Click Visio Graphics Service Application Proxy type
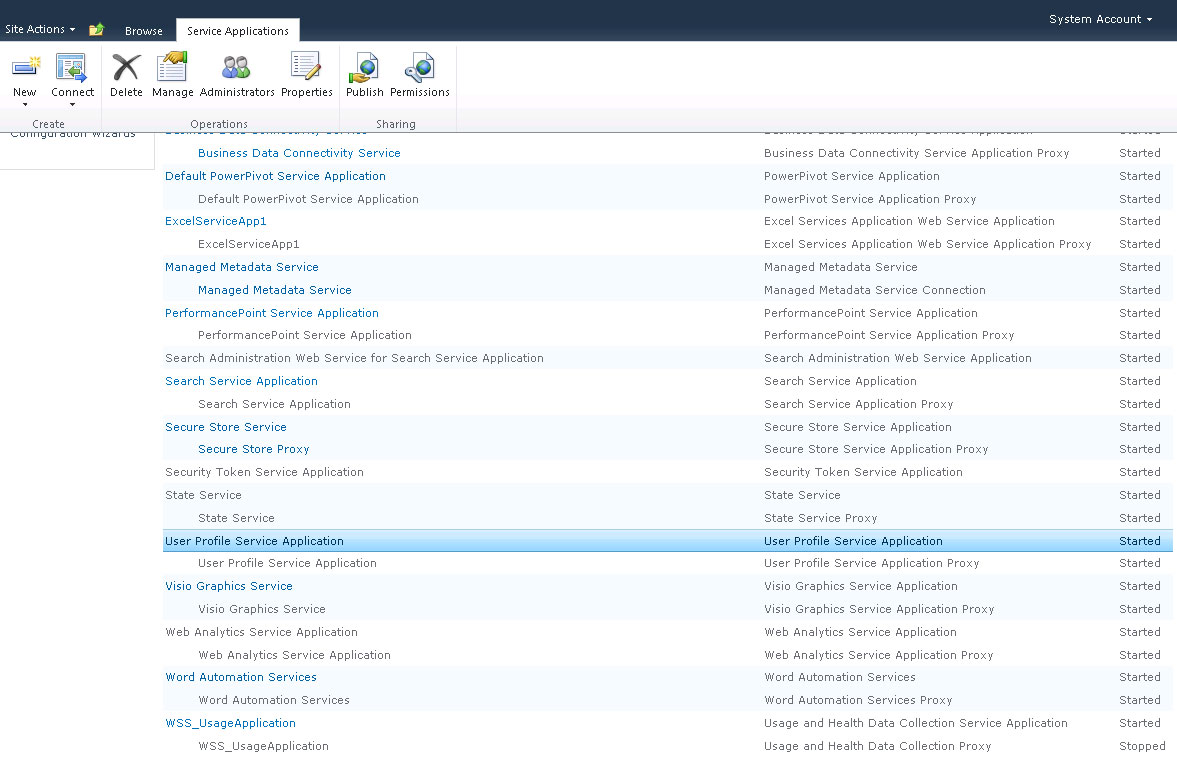Screen dimensions: 1177x763 pos(879,609)
